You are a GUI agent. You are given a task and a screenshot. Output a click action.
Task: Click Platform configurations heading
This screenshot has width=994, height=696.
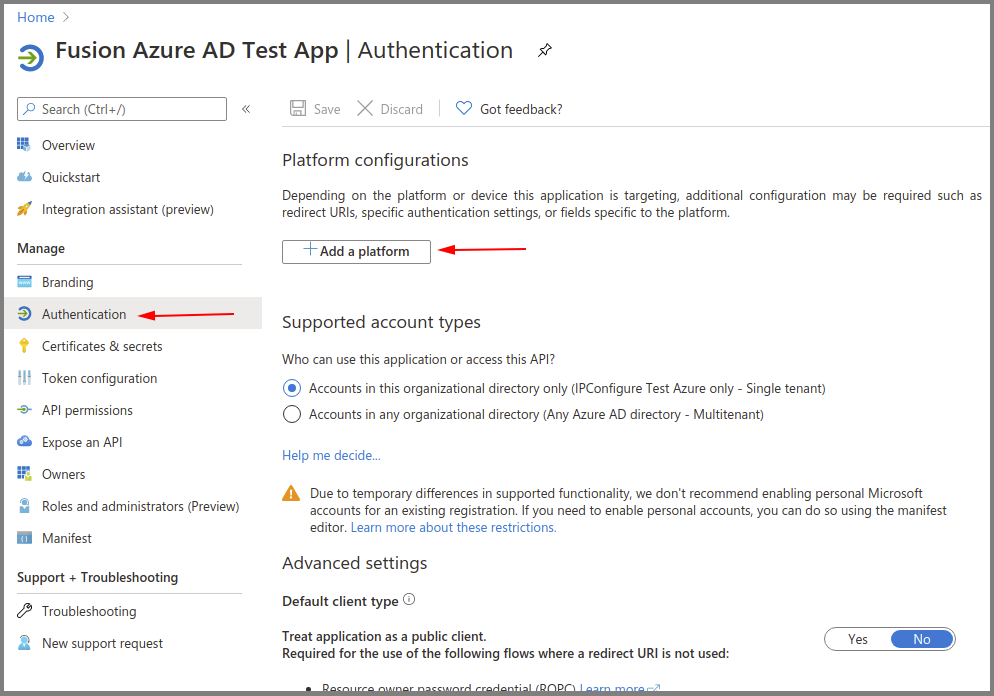(375, 160)
